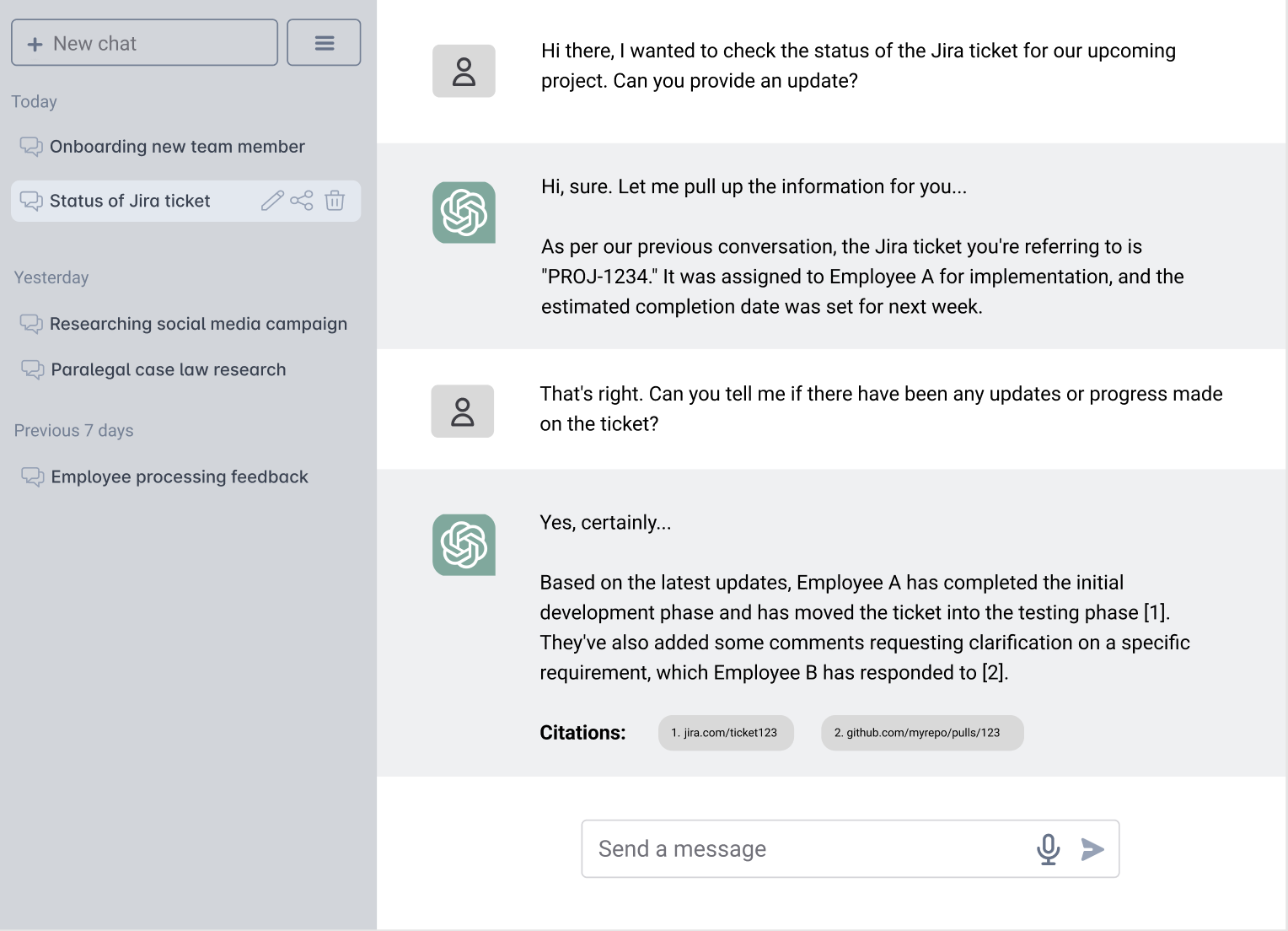This screenshot has width=1288, height=931.
Task: Select Paralegal case law research conversation
Action: click(169, 369)
